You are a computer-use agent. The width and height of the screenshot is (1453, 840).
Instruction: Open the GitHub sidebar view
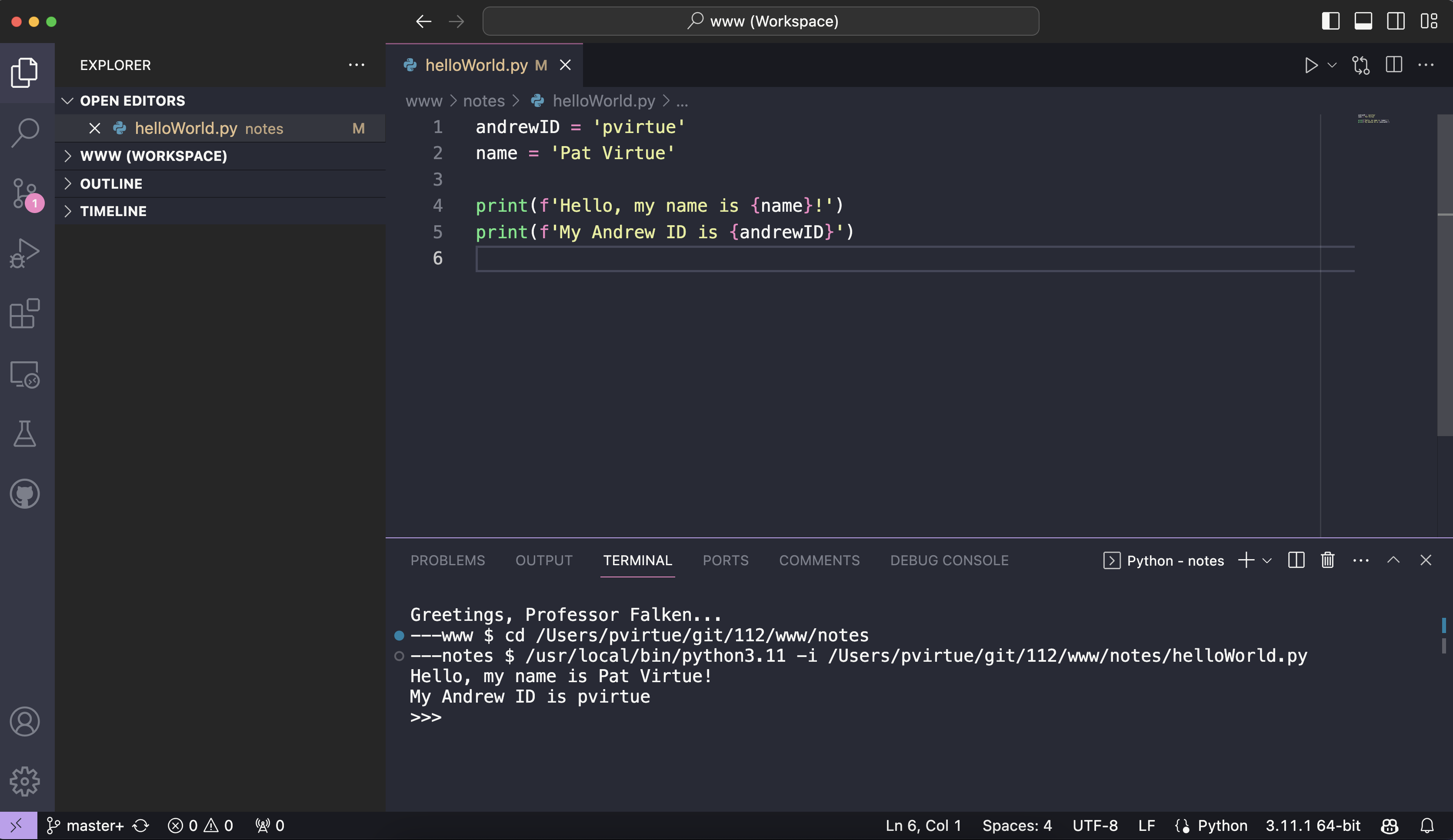pos(25,493)
